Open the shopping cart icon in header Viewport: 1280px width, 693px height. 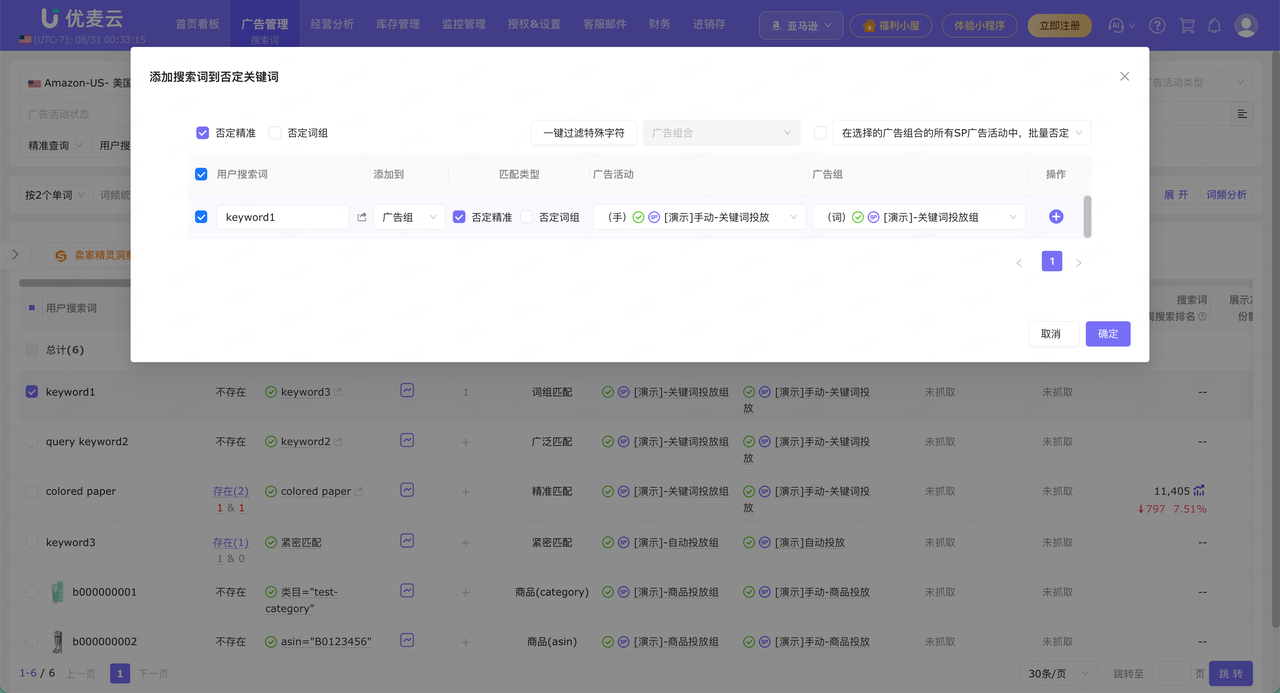click(1187, 25)
